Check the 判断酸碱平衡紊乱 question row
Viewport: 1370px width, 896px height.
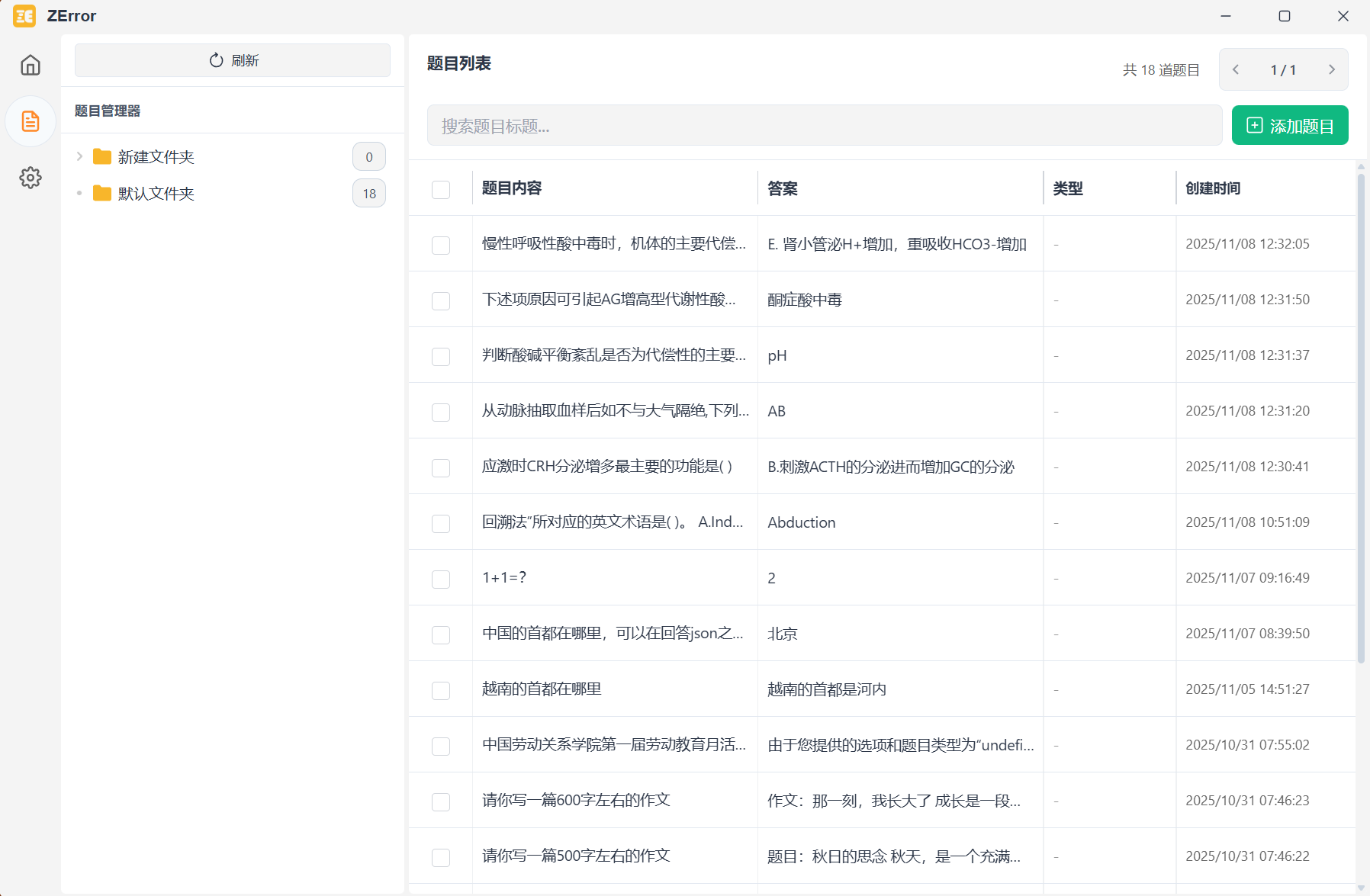pyautogui.click(x=441, y=356)
